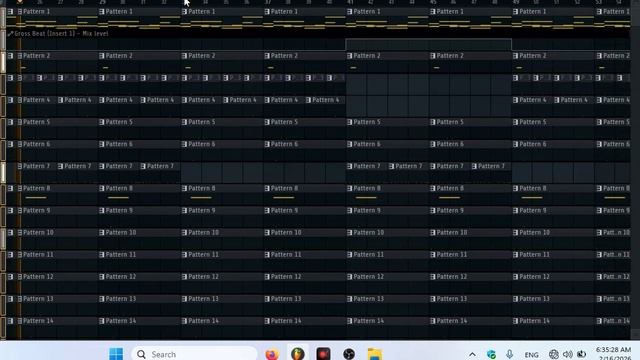Click the taskbar Search field
Screen dimensions: 640x360
194,354
